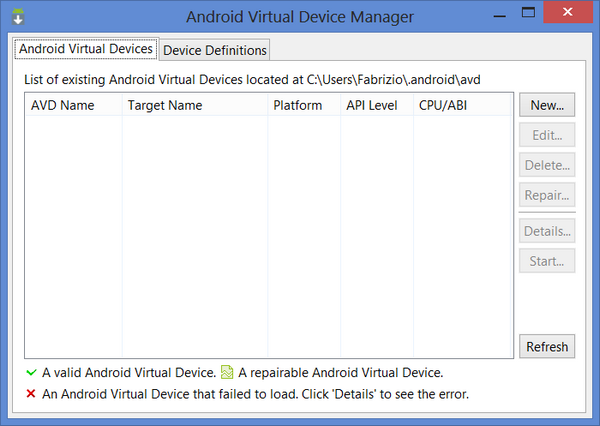Click the green checkmark valid device icon
This screenshot has width=600, height=426.
coord(30,373)
